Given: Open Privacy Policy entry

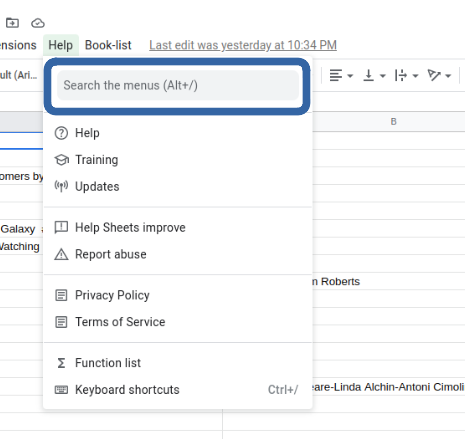Looking at the screenshot, I should [x=178, y=295].
